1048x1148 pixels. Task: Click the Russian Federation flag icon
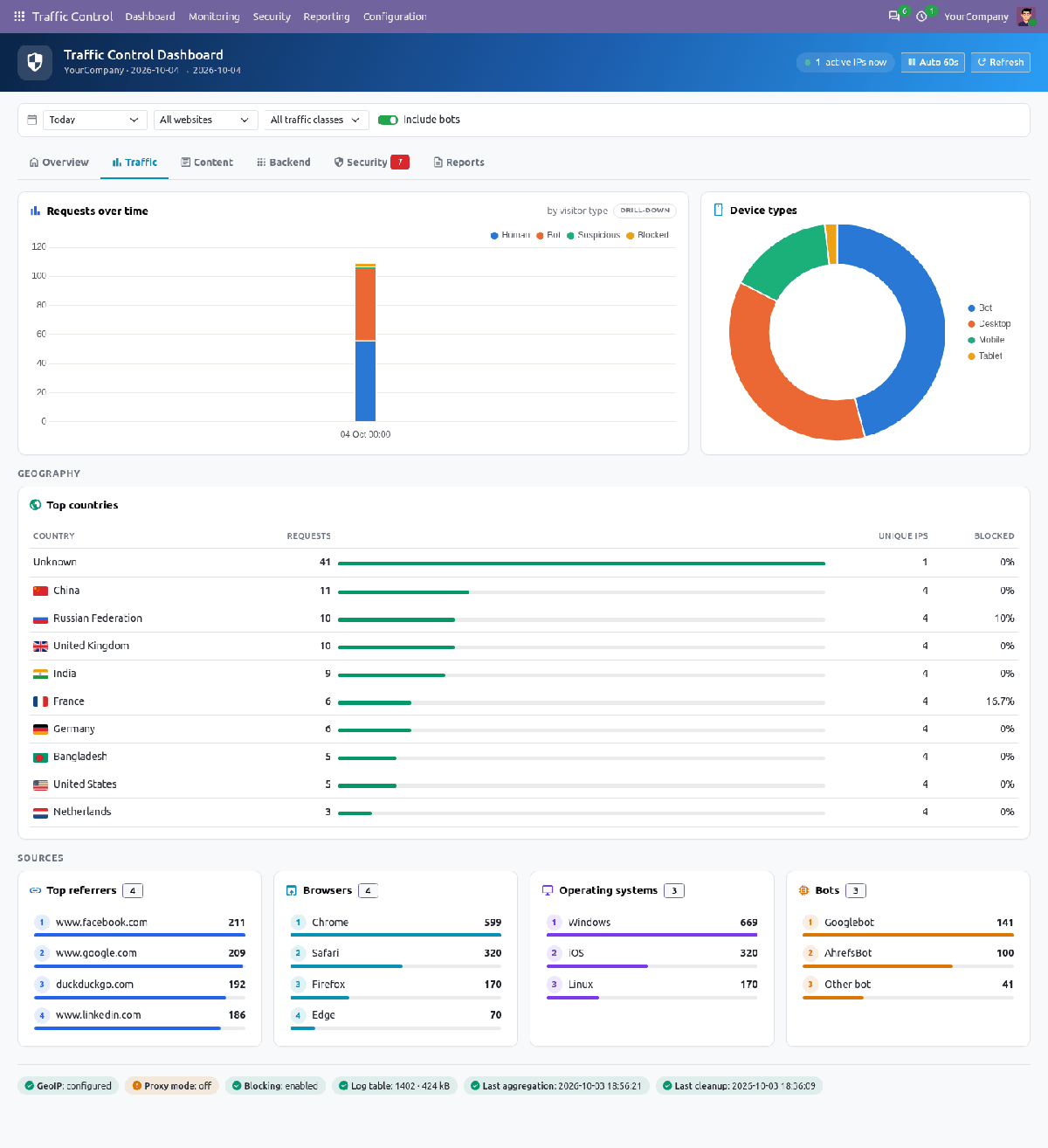[x=40, y=619]
